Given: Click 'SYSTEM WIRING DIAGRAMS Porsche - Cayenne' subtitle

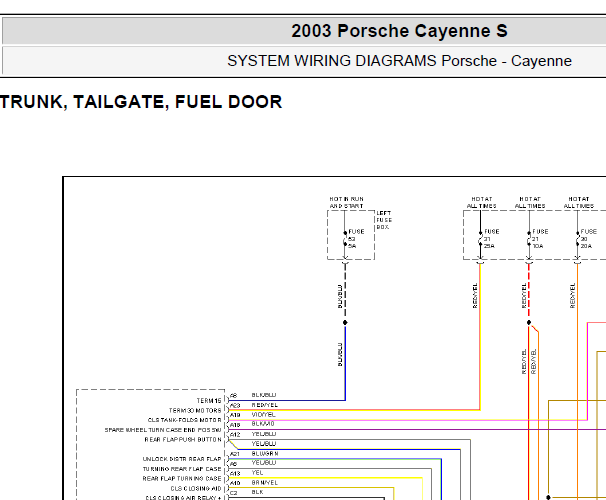Looking at the screenshot, I should click(x=399, y=61).
